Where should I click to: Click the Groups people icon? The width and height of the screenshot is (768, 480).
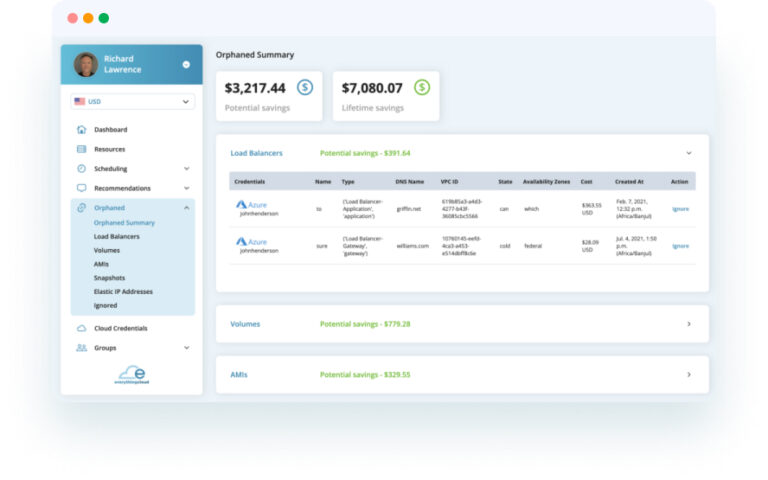click(81, 348)
